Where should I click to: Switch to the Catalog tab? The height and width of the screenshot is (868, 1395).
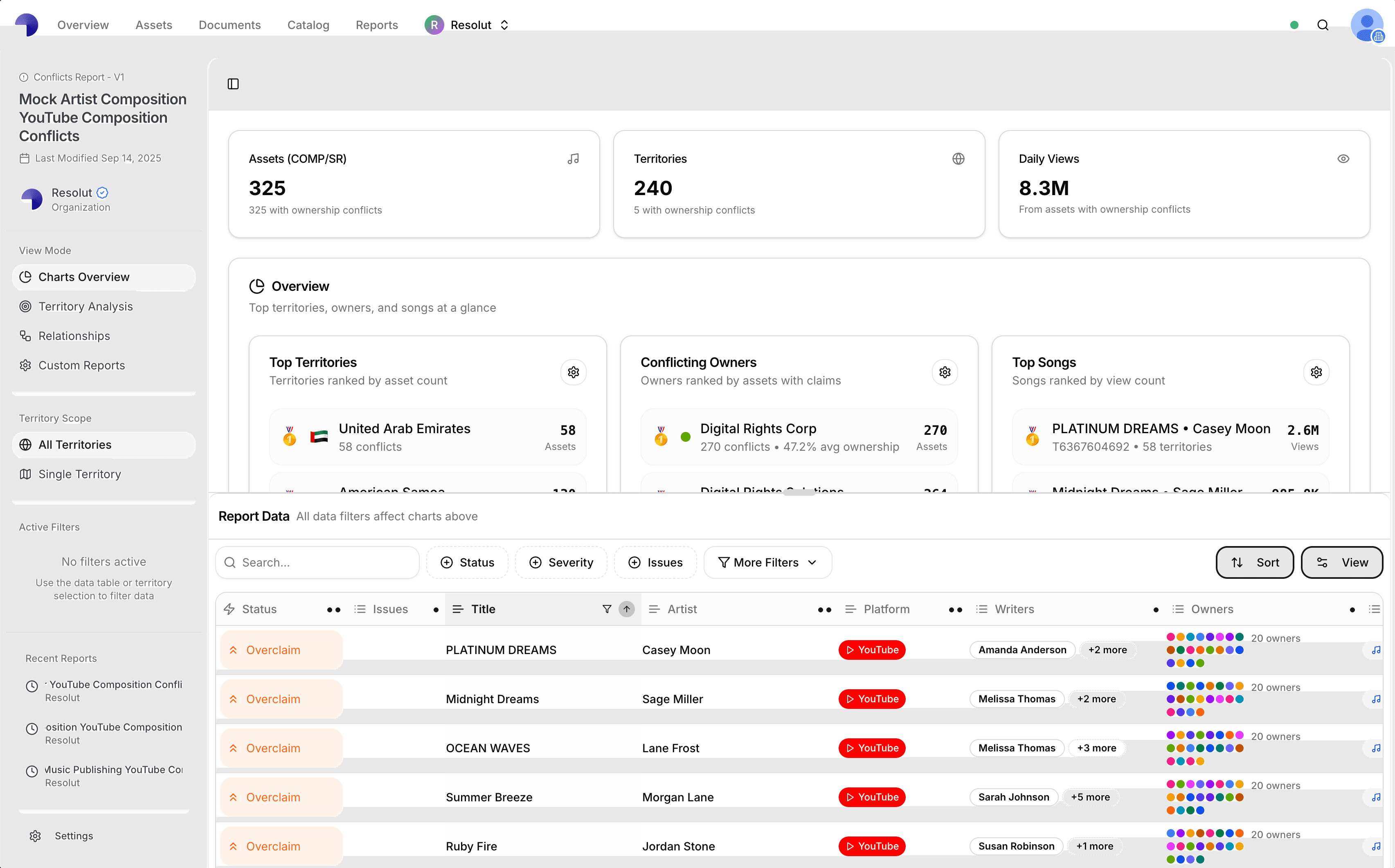click(308, 25)
